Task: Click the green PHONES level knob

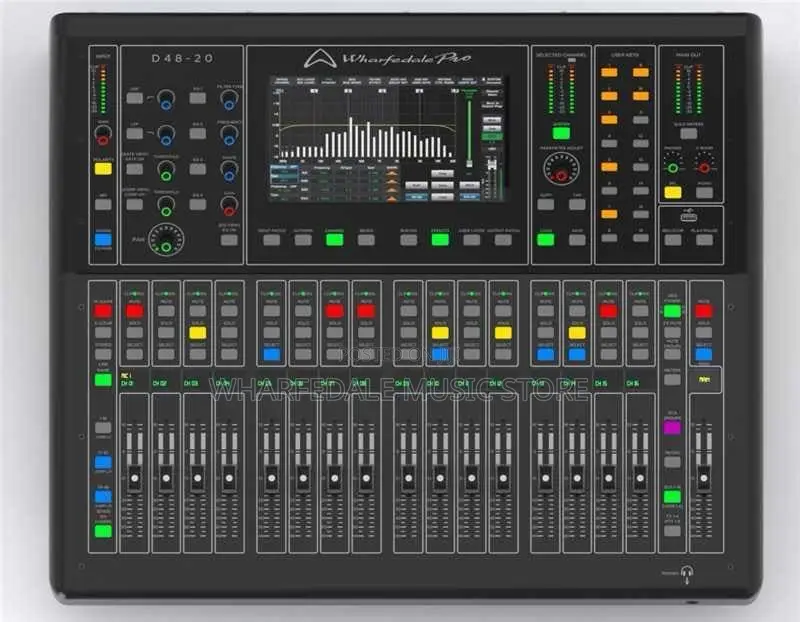Action: (672, 163)
